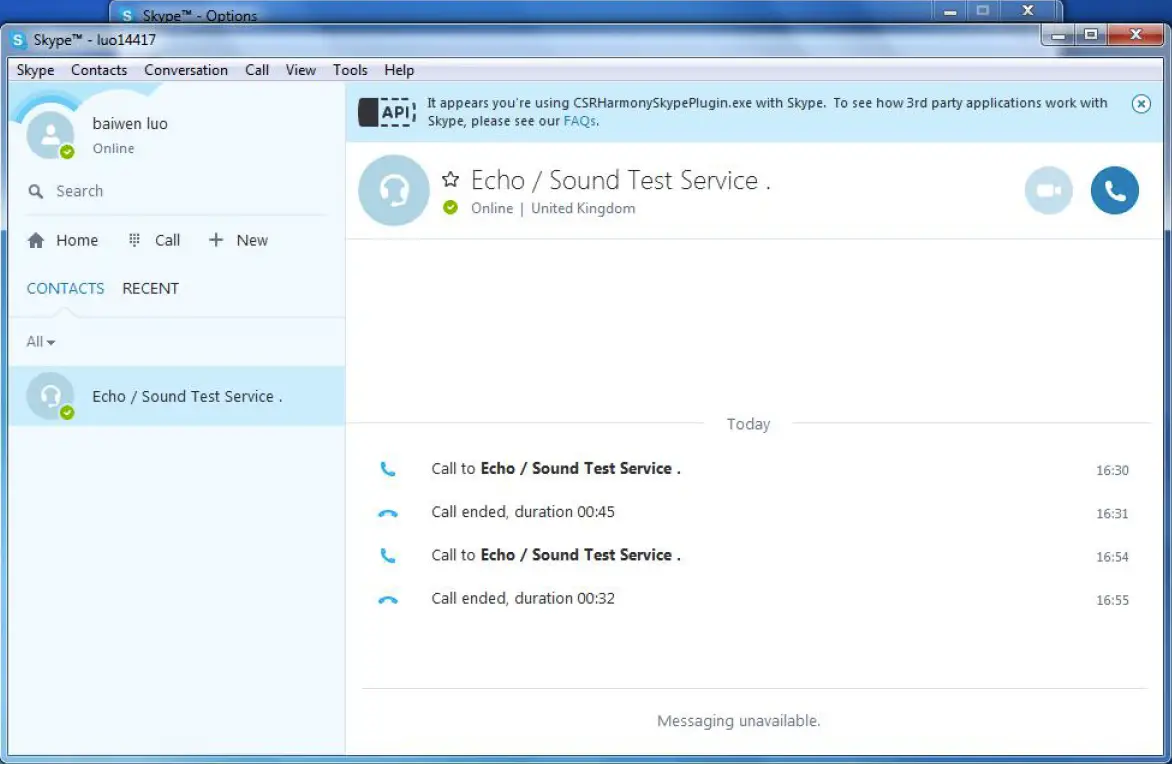Click the video call camera button
The width and height of the screenshot is (1172, 764).
pos(1048,190)
